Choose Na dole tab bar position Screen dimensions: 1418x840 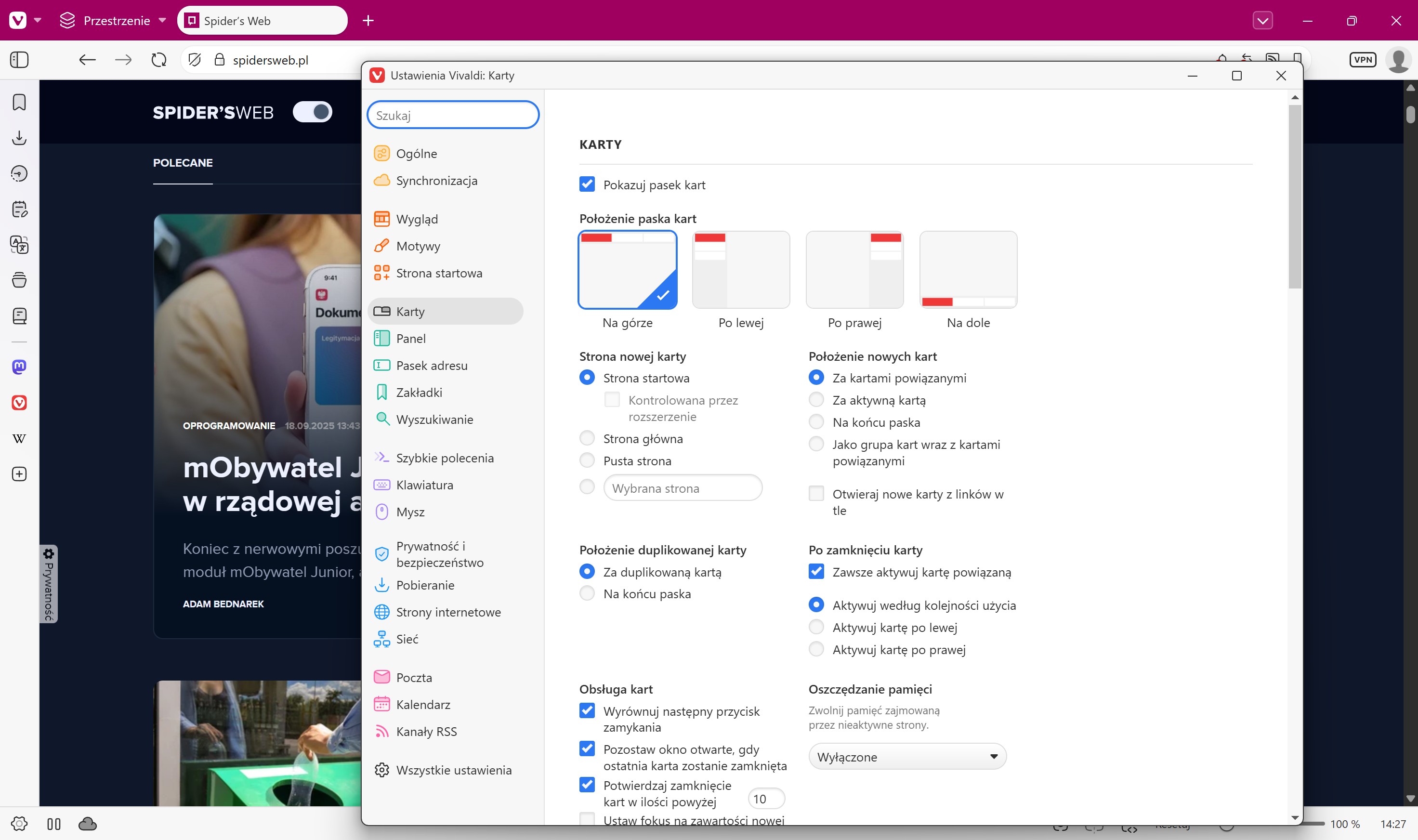pyautogui.click(x=968, y=270)
